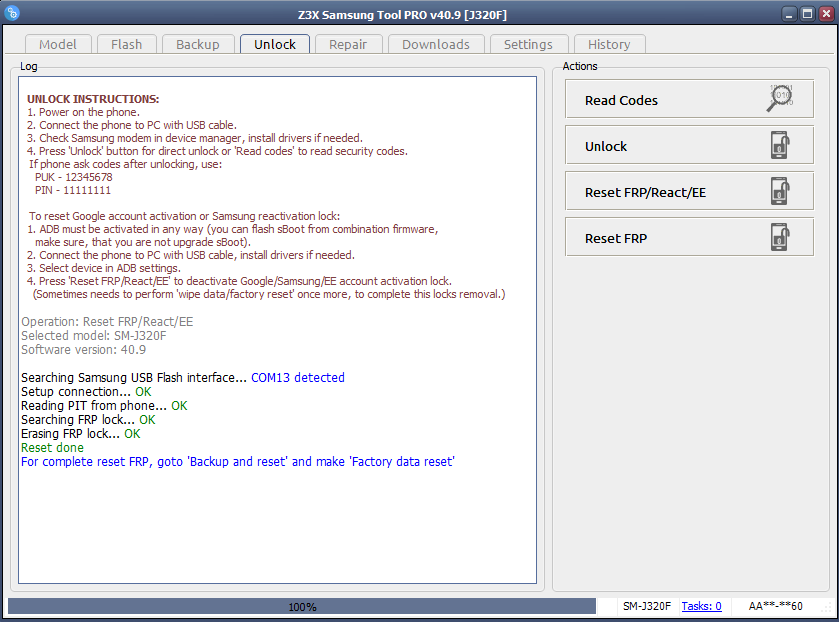Click 'For complete reset FRP' blue log line

(x=238, y=461)
